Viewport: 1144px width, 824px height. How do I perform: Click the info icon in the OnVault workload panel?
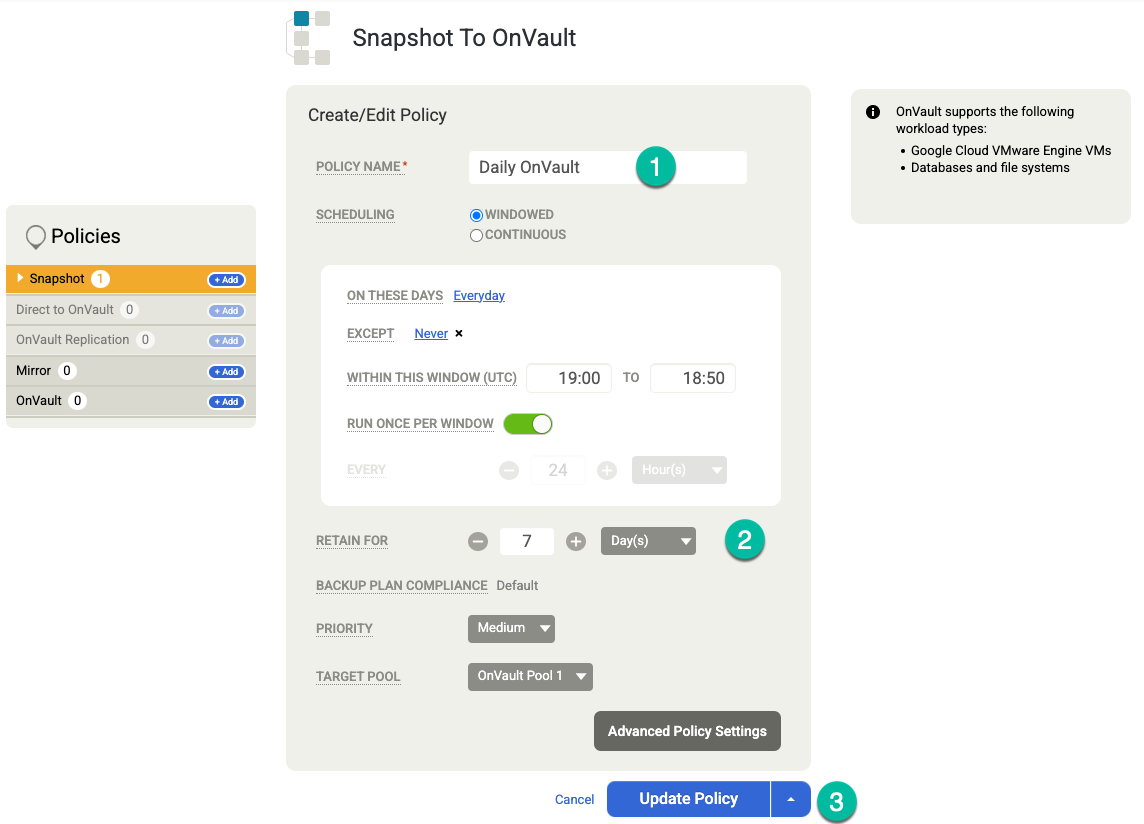click(x=872, y=112)
